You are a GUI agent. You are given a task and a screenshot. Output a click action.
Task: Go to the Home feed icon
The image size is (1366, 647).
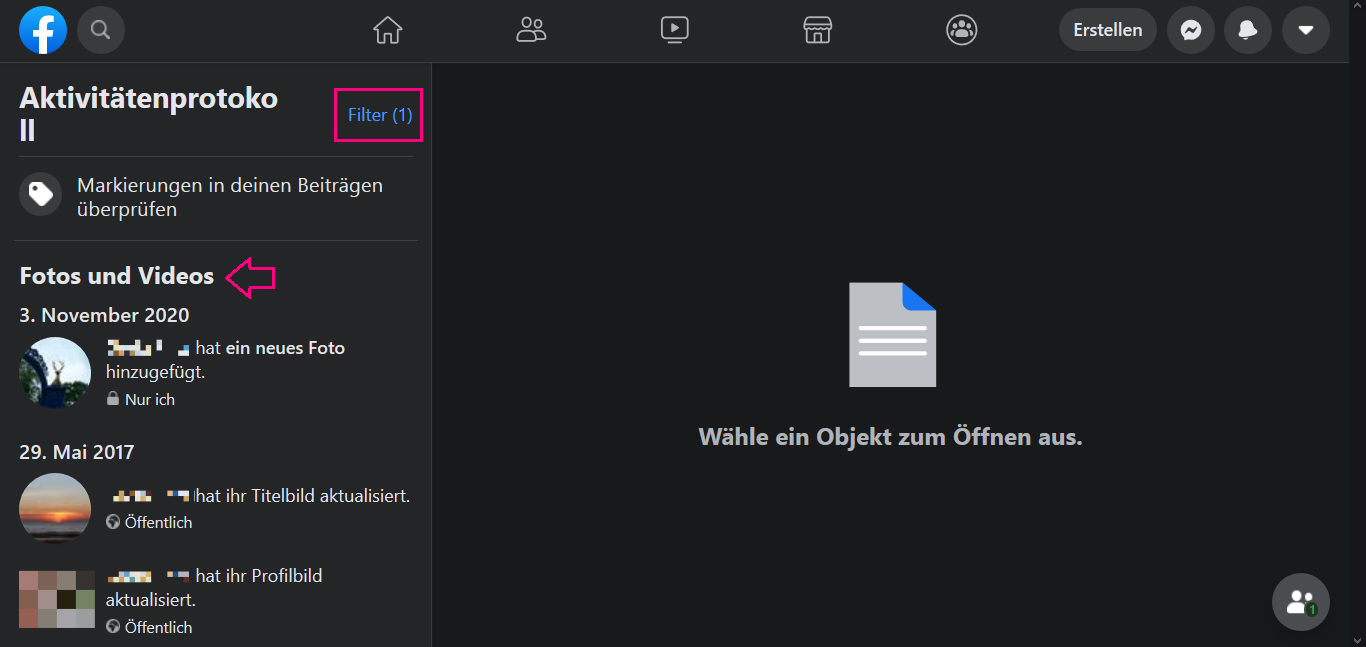(x=387, y=30)
